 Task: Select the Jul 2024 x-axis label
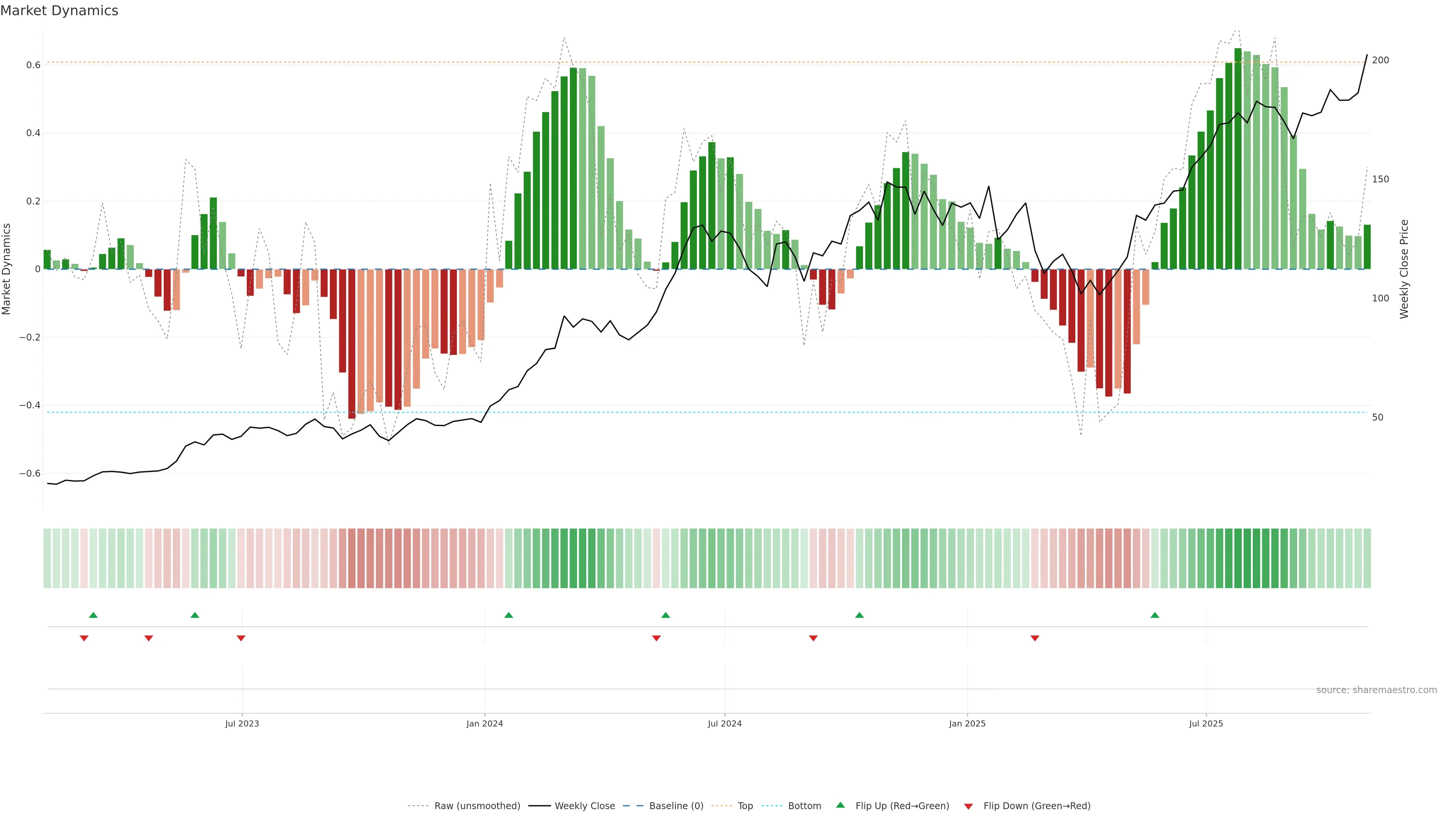click(x=725, y=723)
